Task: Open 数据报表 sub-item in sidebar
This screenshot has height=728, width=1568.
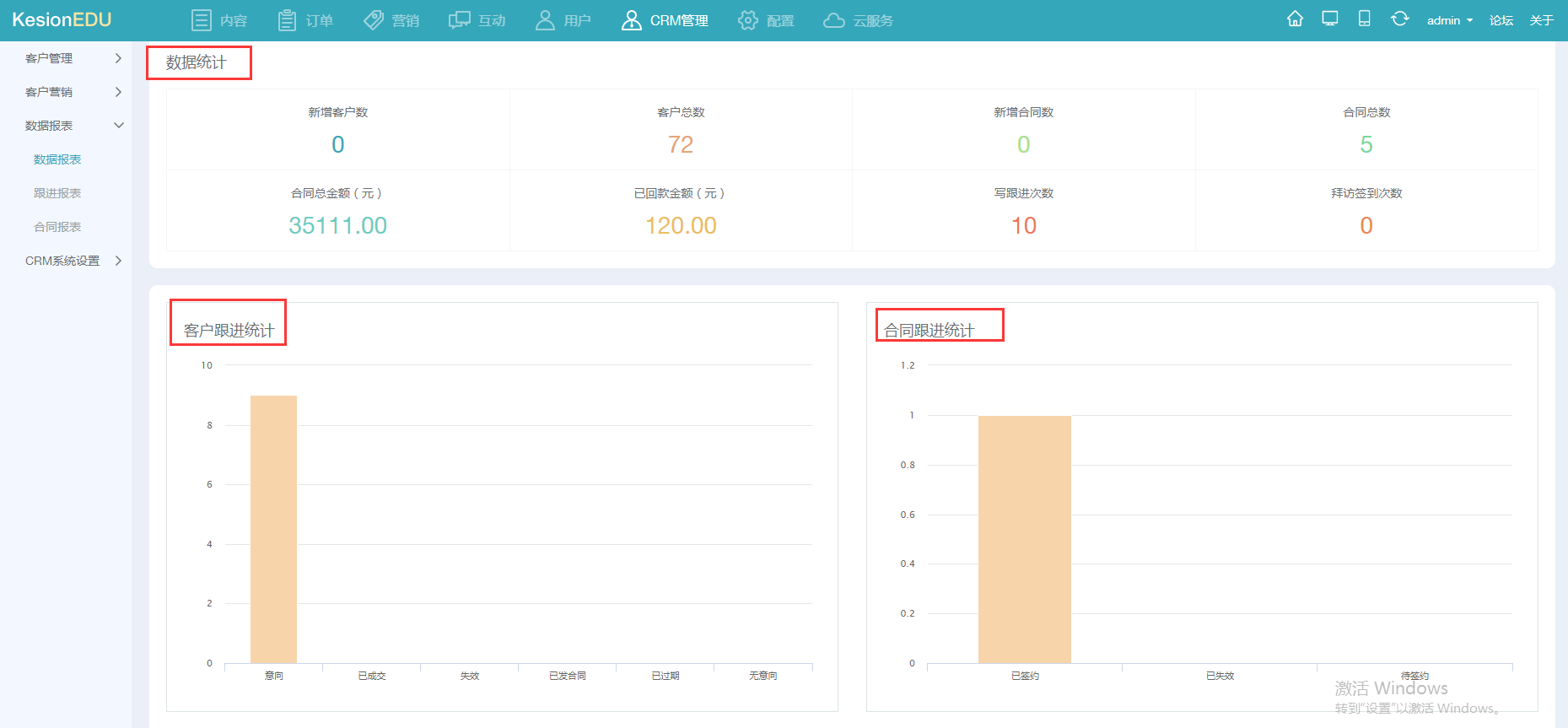Action: click(x=57, y=159)
